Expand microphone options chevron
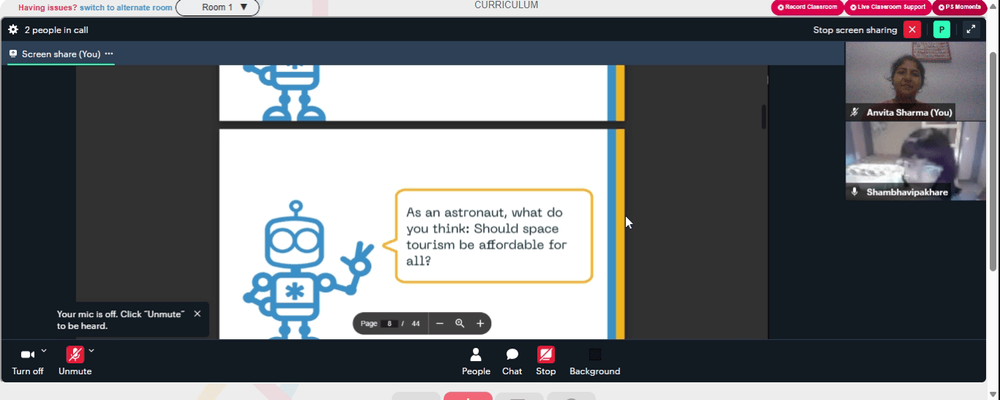The width and height of the screenshot is (1000, 400). 91,350
